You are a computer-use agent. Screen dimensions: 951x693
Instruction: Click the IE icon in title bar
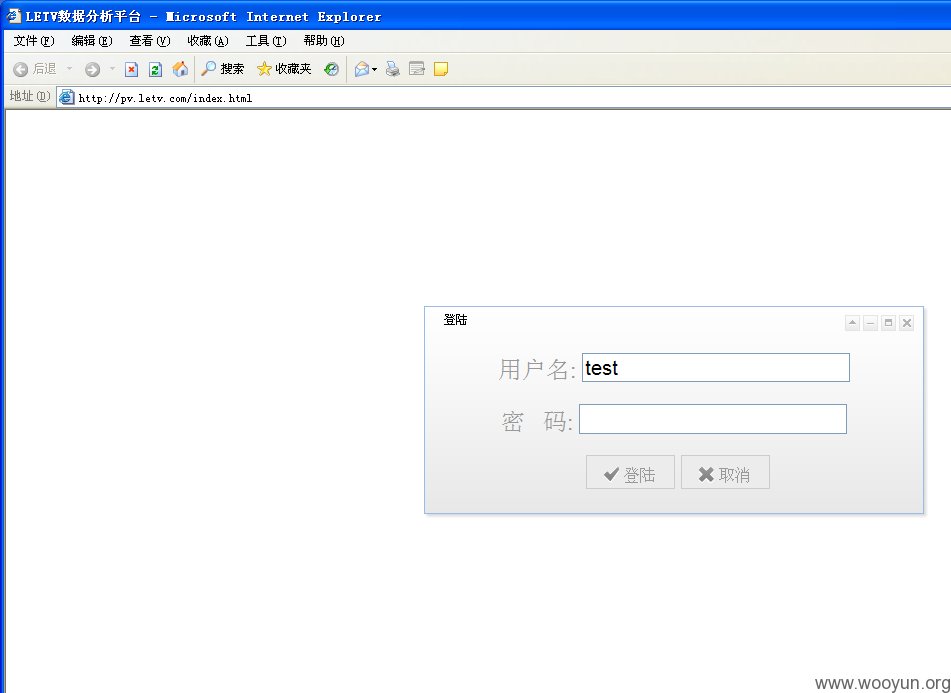pyautogui.click(x=13, y=16)
